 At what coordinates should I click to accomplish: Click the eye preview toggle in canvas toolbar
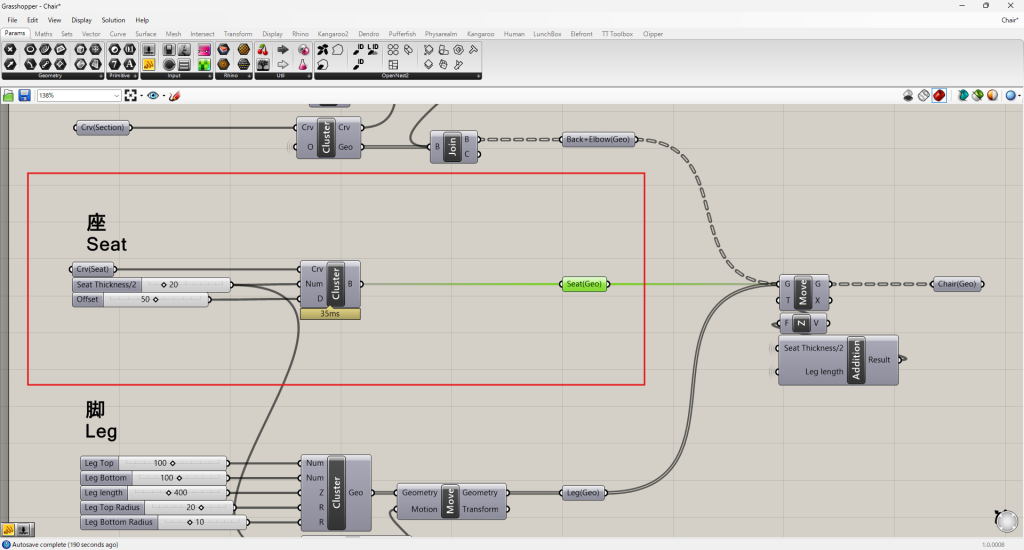click(x=153, y=96)
